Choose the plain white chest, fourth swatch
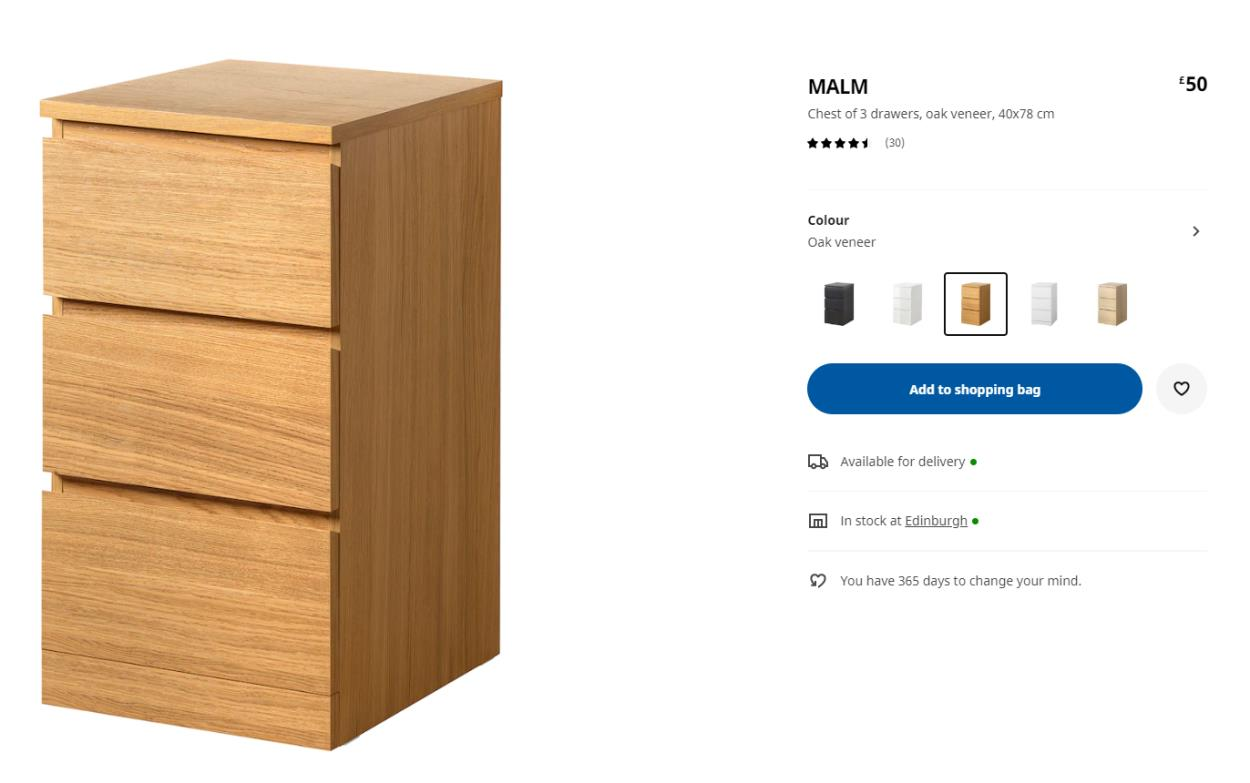1250x783 pixels. click(x=1043, y=304)
